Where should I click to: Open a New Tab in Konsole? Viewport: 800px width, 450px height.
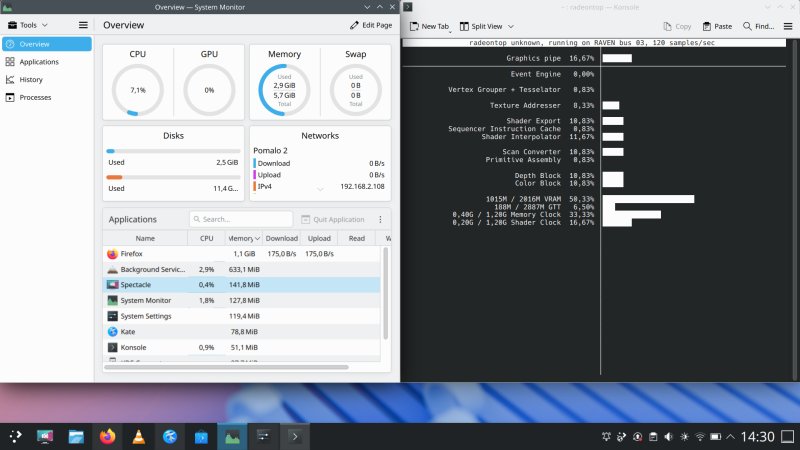click(428, 26)
